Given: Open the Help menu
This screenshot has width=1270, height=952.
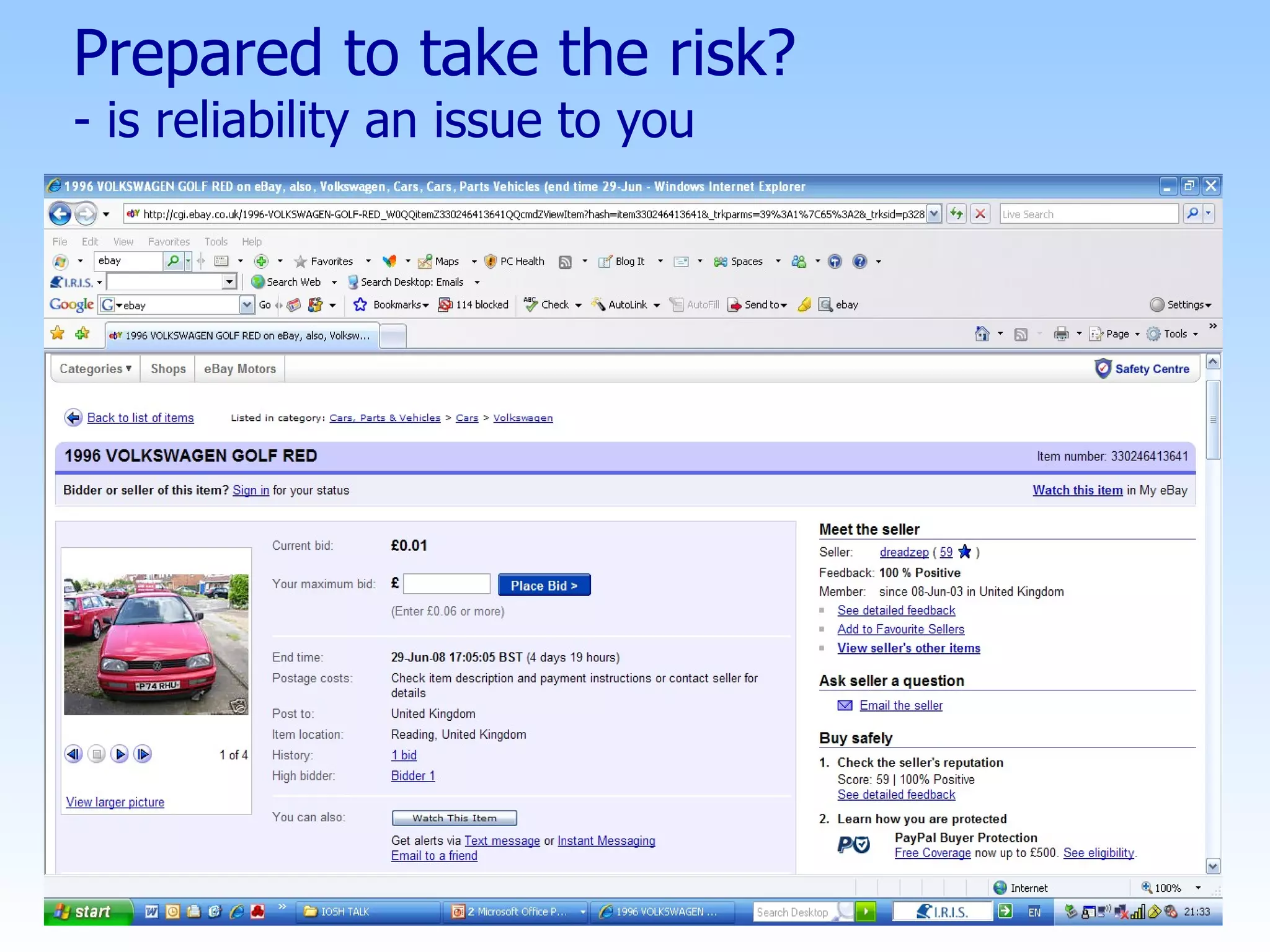Looking at the screenshot, I should tap(252, 242).
